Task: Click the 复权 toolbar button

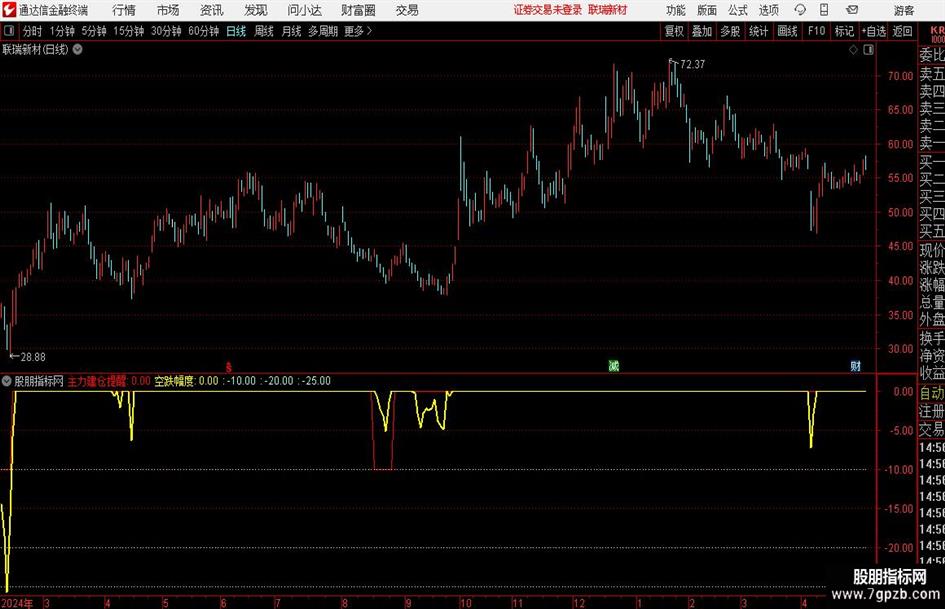Action: (674, 31)
